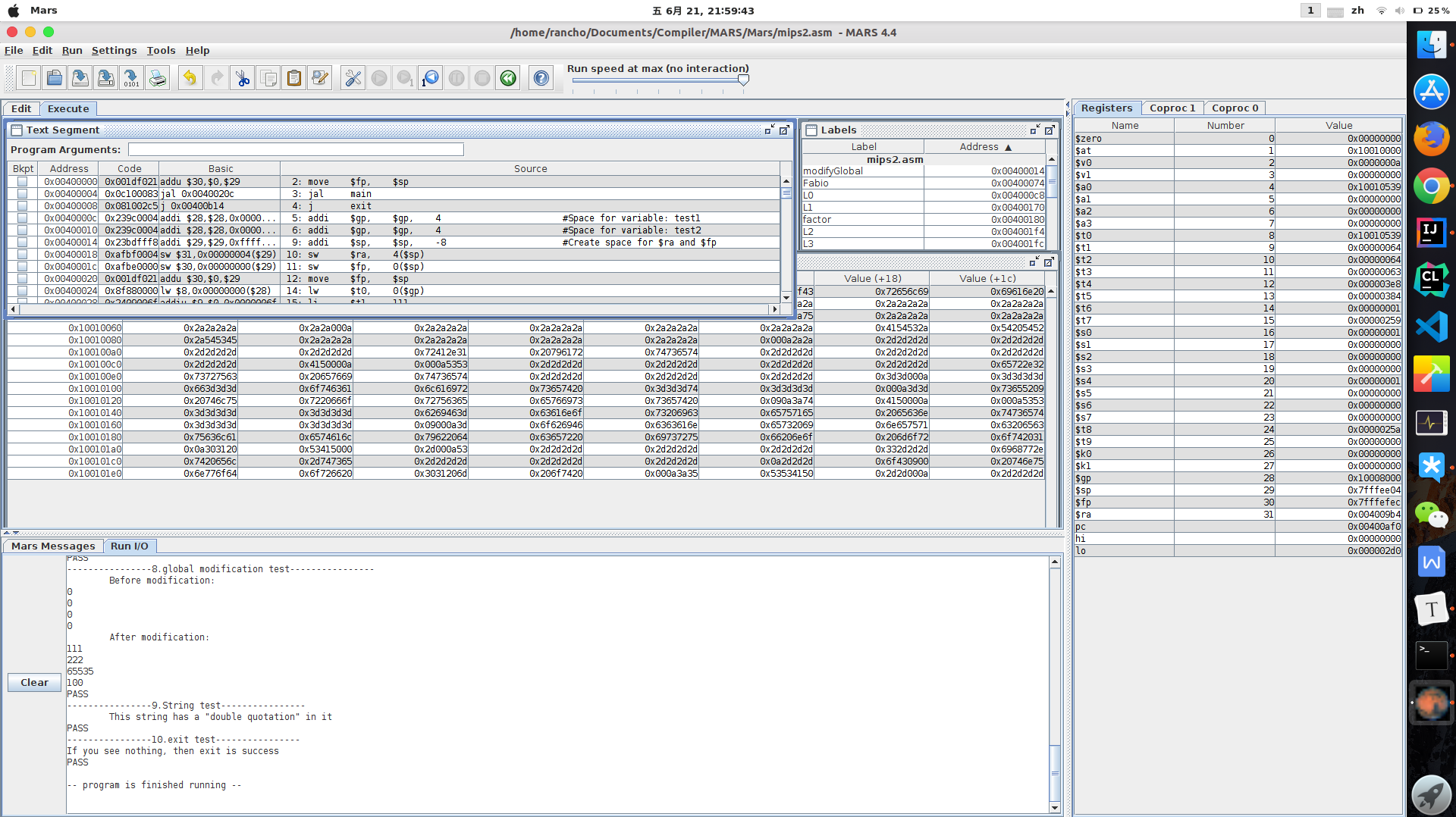Click the Run program play icon
The height and width of the screenshot is (817, 1456).
tap(379, 78)
